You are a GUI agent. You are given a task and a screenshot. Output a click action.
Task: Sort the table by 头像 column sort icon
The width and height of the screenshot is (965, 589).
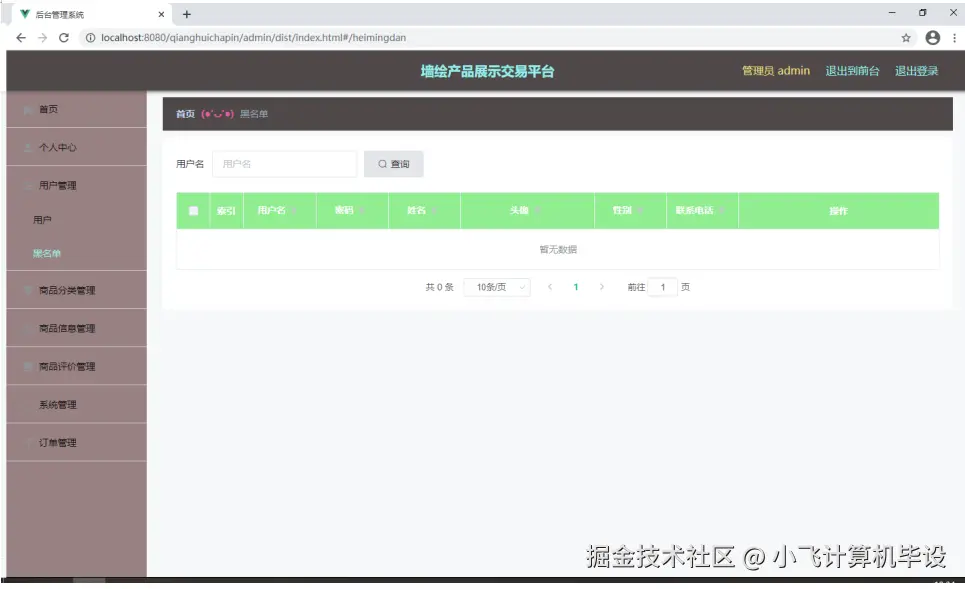click(538, 210)
